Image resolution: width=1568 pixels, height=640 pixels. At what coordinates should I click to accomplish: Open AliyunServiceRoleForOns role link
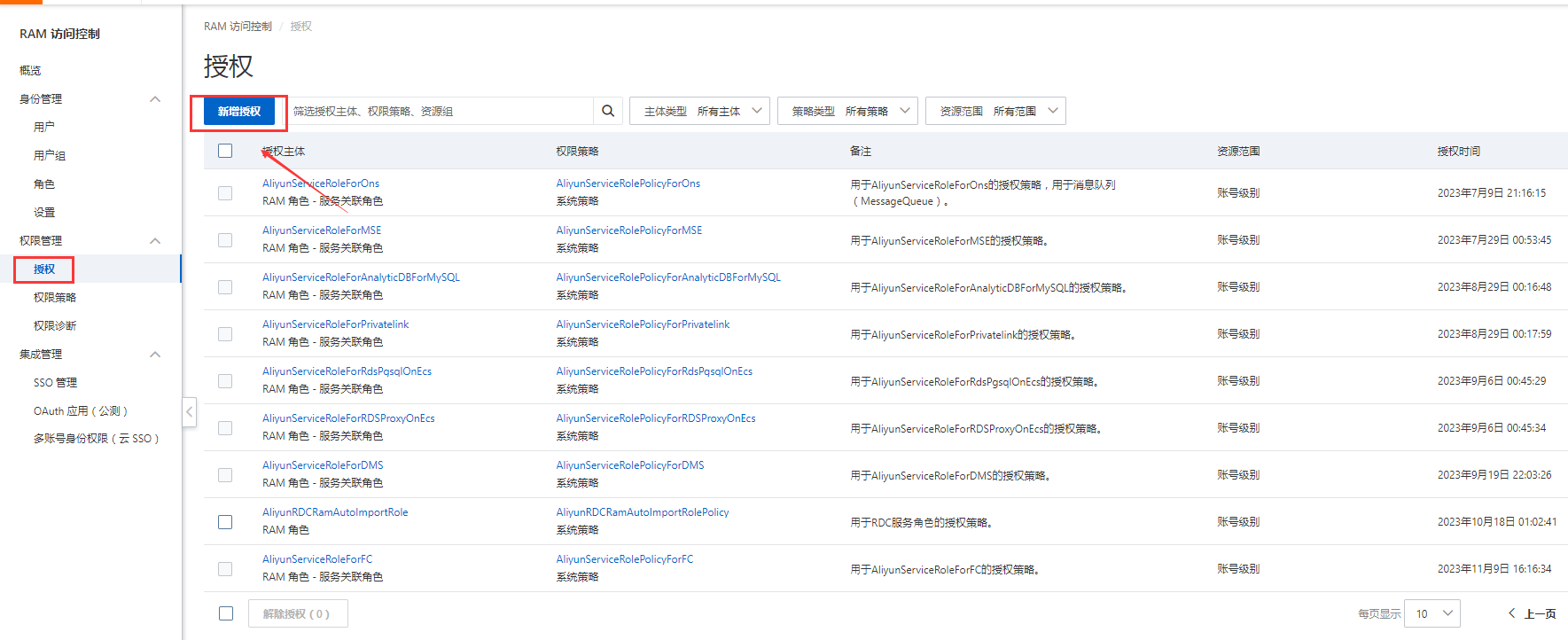(321, 183)
